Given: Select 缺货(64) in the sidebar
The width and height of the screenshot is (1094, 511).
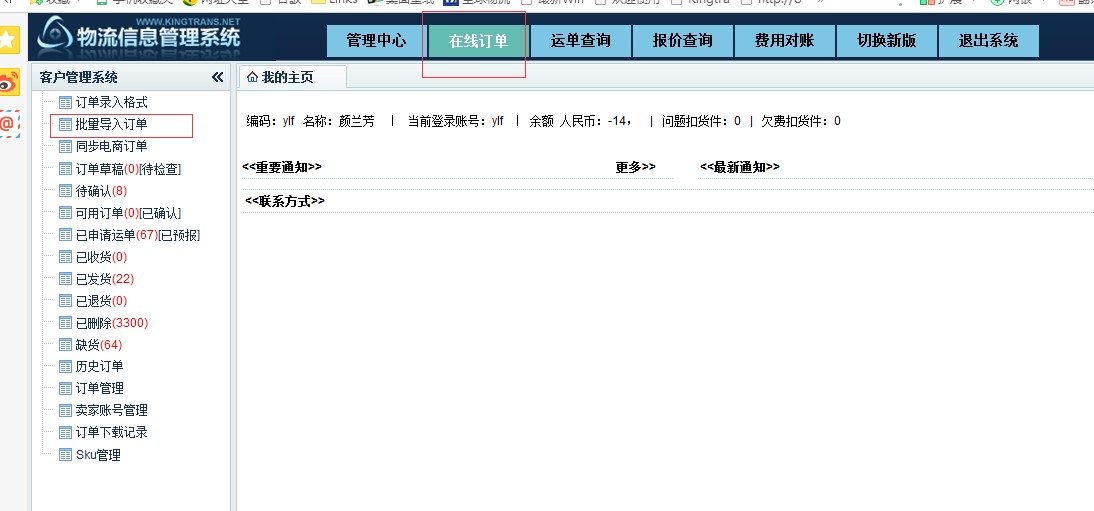Looking at the screenshot, I should tap(98, 345).
